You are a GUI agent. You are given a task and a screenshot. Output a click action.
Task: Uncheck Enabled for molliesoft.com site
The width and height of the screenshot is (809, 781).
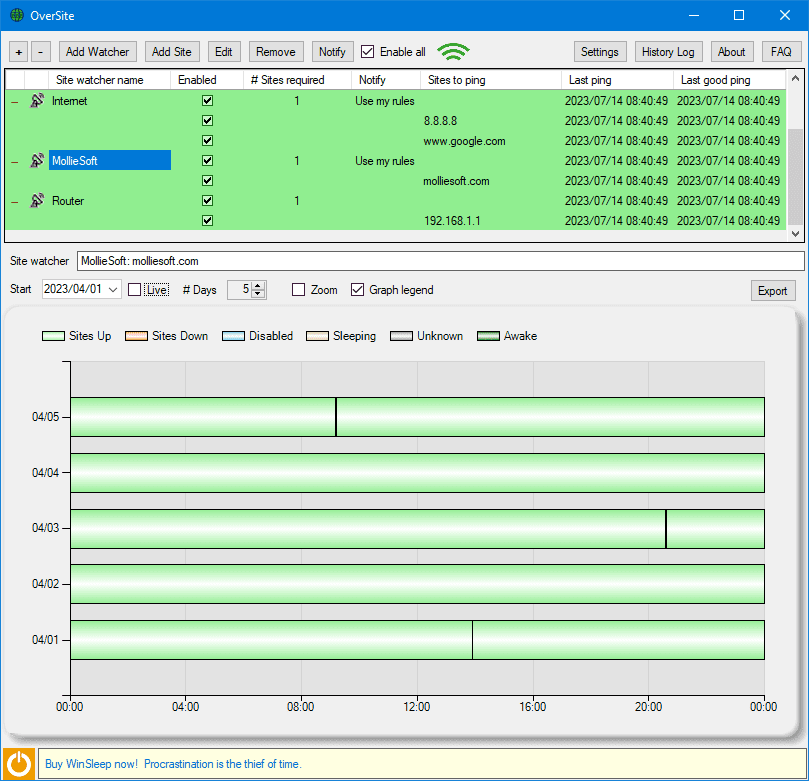(x=207, y=181)
